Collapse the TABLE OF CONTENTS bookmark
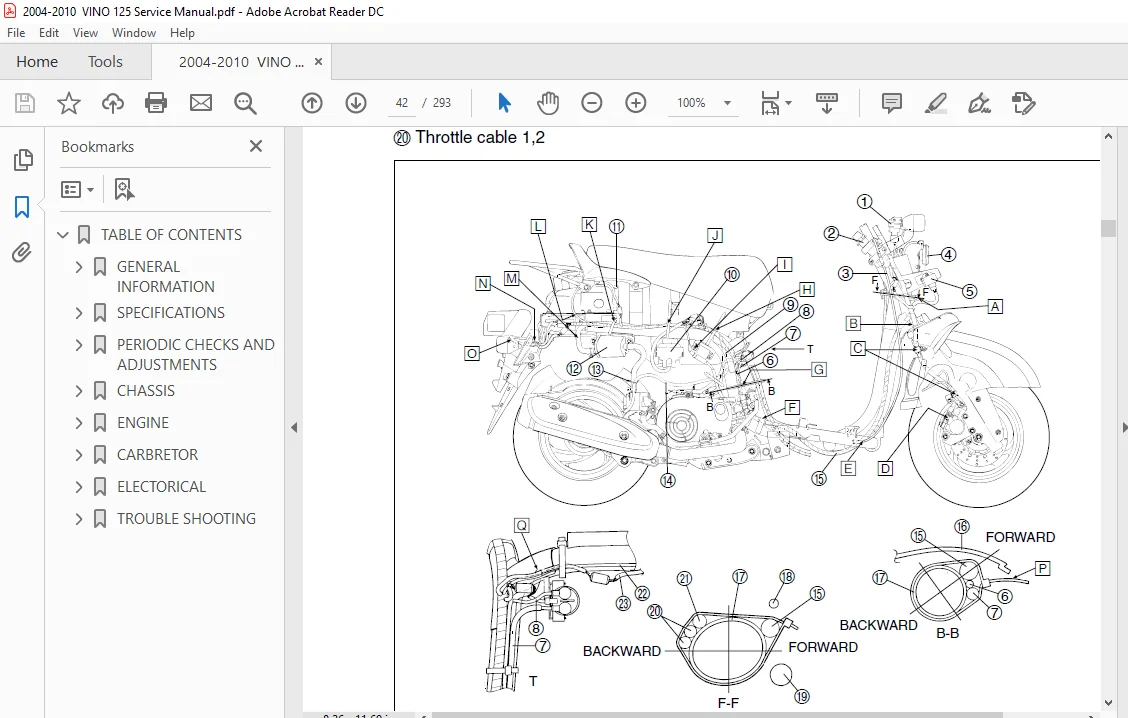The height and width of the screenshot is (718, 1128). click(63, 235)
